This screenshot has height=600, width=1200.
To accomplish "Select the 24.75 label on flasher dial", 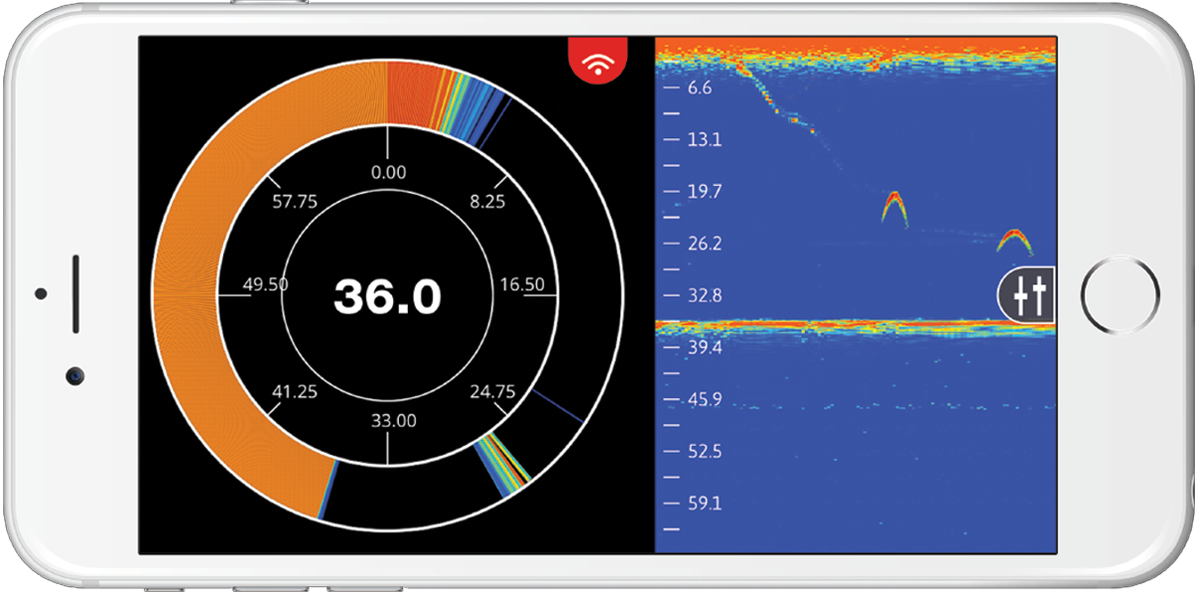I will tap(493, 392).
